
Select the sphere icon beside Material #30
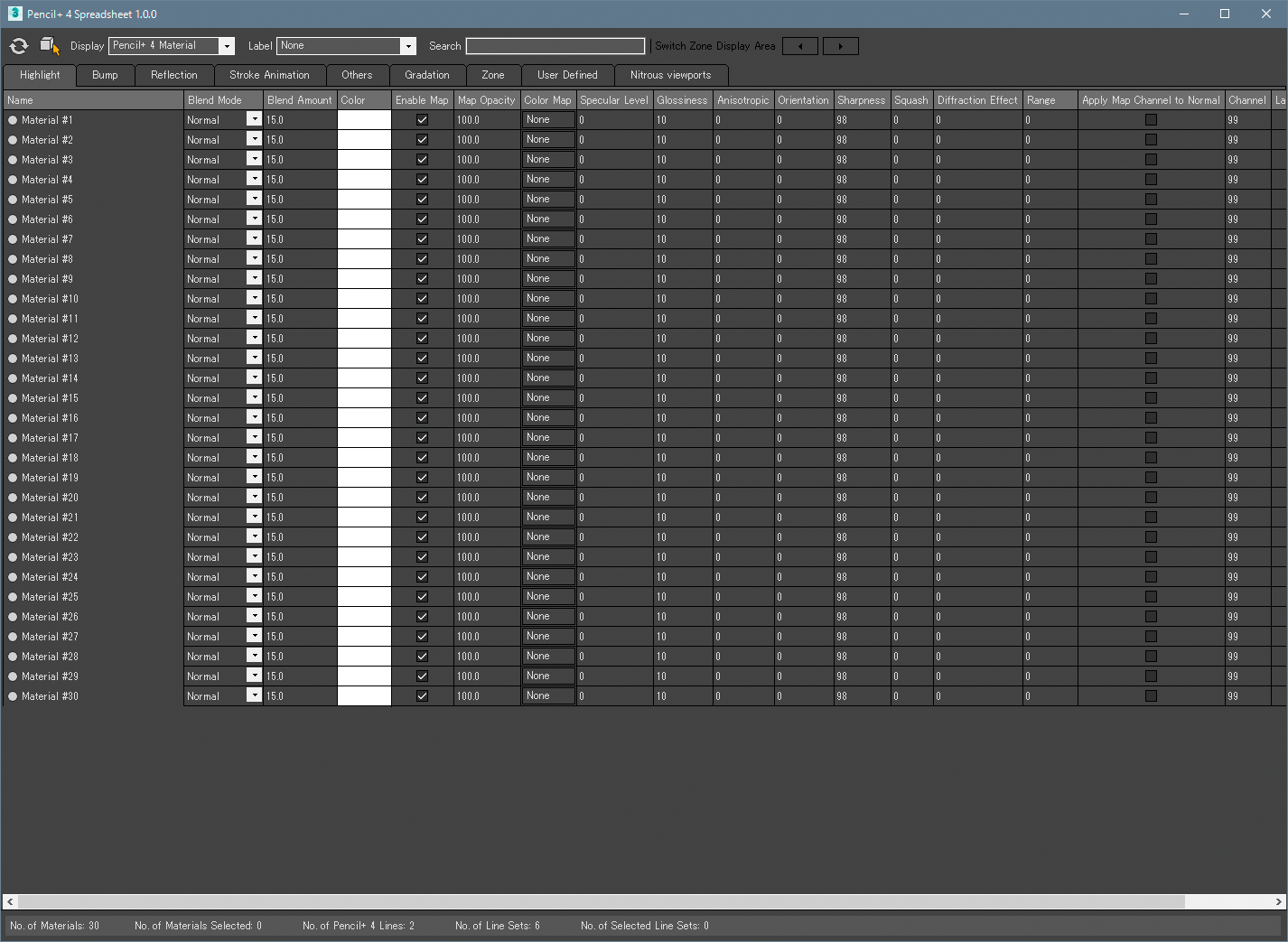click(13, 695)
